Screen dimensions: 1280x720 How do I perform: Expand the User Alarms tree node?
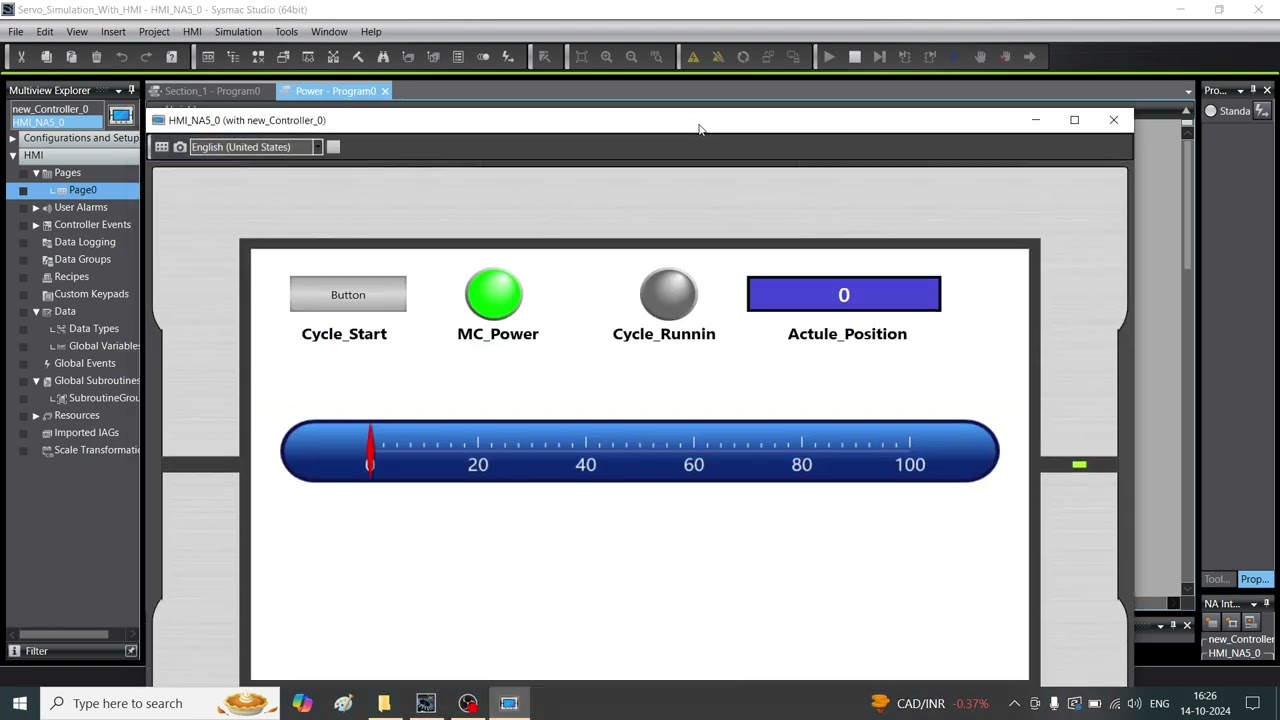coord(36,207)
